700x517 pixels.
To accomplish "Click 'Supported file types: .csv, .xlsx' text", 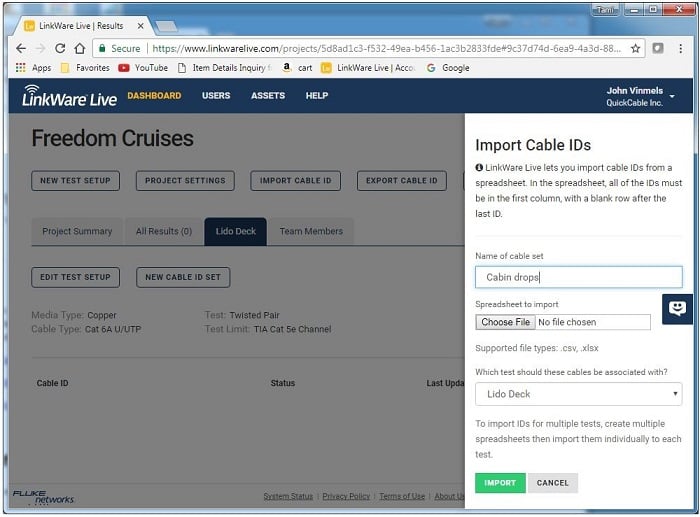I will click(x=537, y=348).
